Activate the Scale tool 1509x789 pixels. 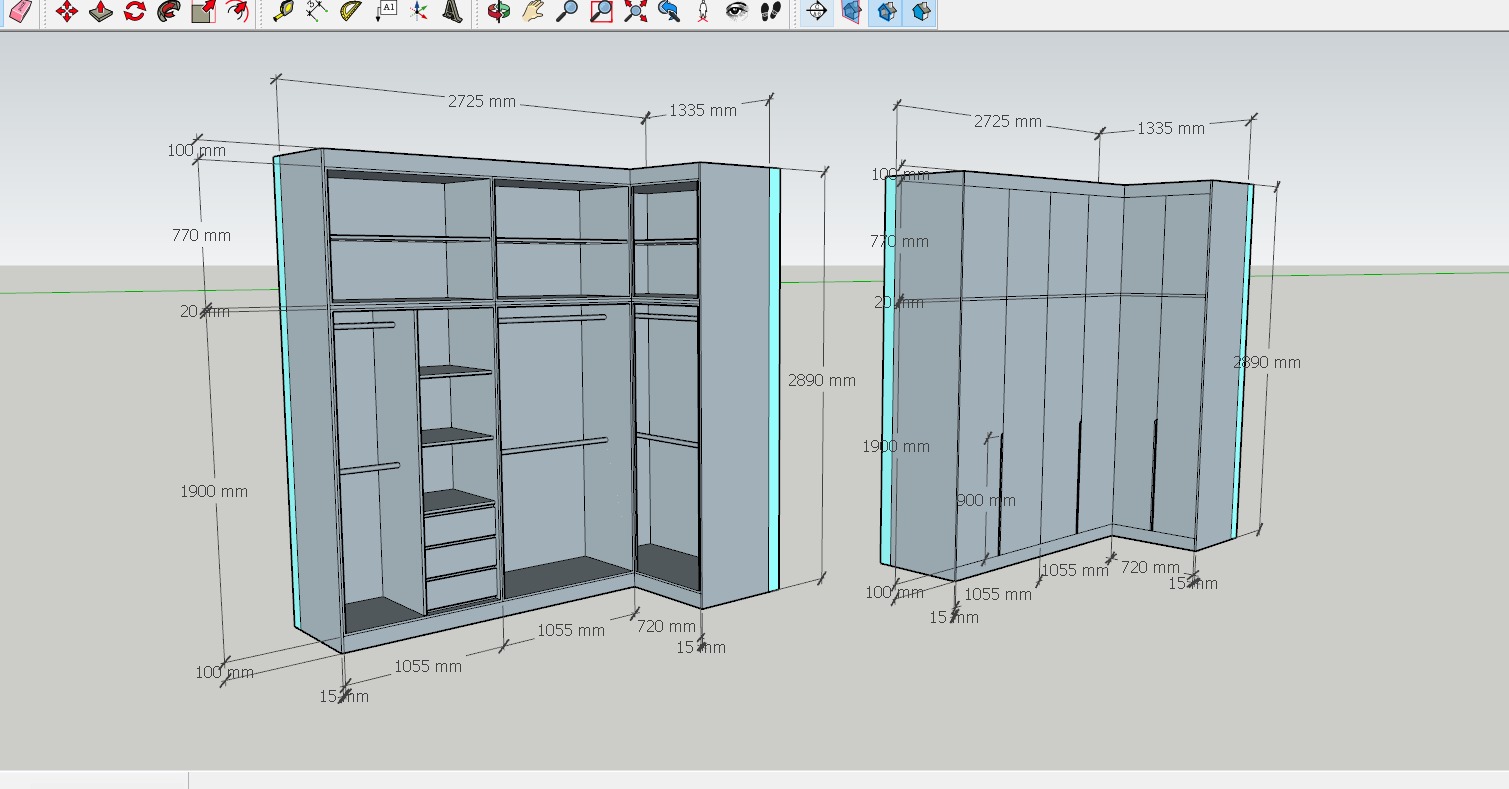click(x=203, y=11)
